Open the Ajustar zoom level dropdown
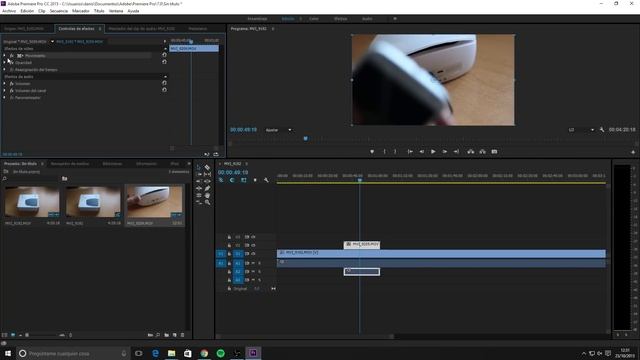640x360 pixels. 279,130
